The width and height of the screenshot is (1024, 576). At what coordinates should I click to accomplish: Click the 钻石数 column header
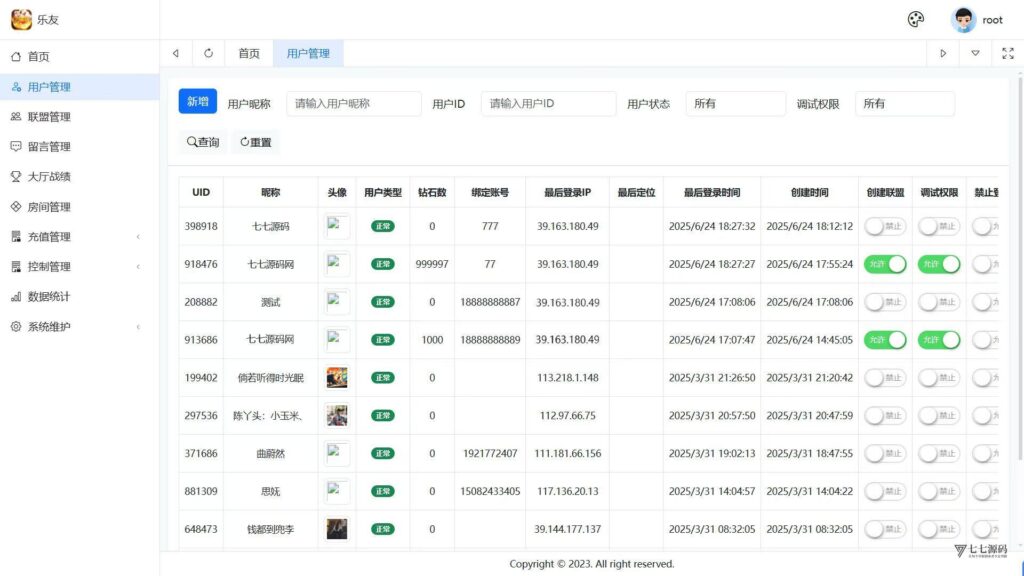tap(432, 193)
